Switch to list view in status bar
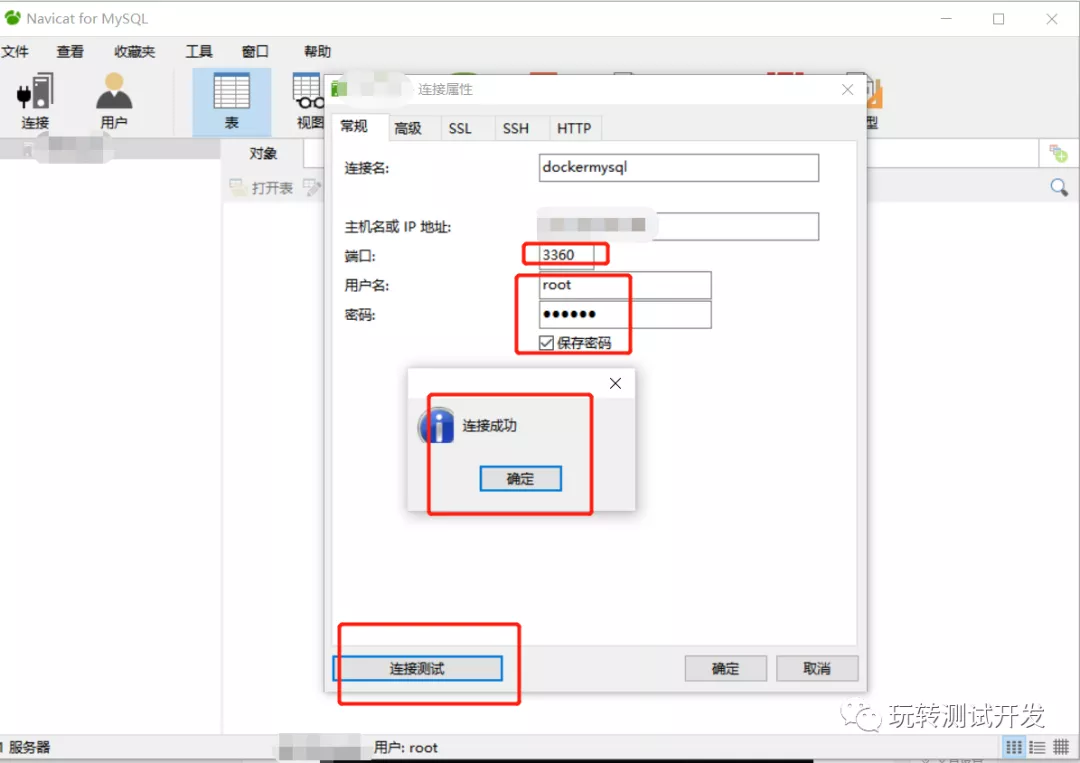 1037,747
